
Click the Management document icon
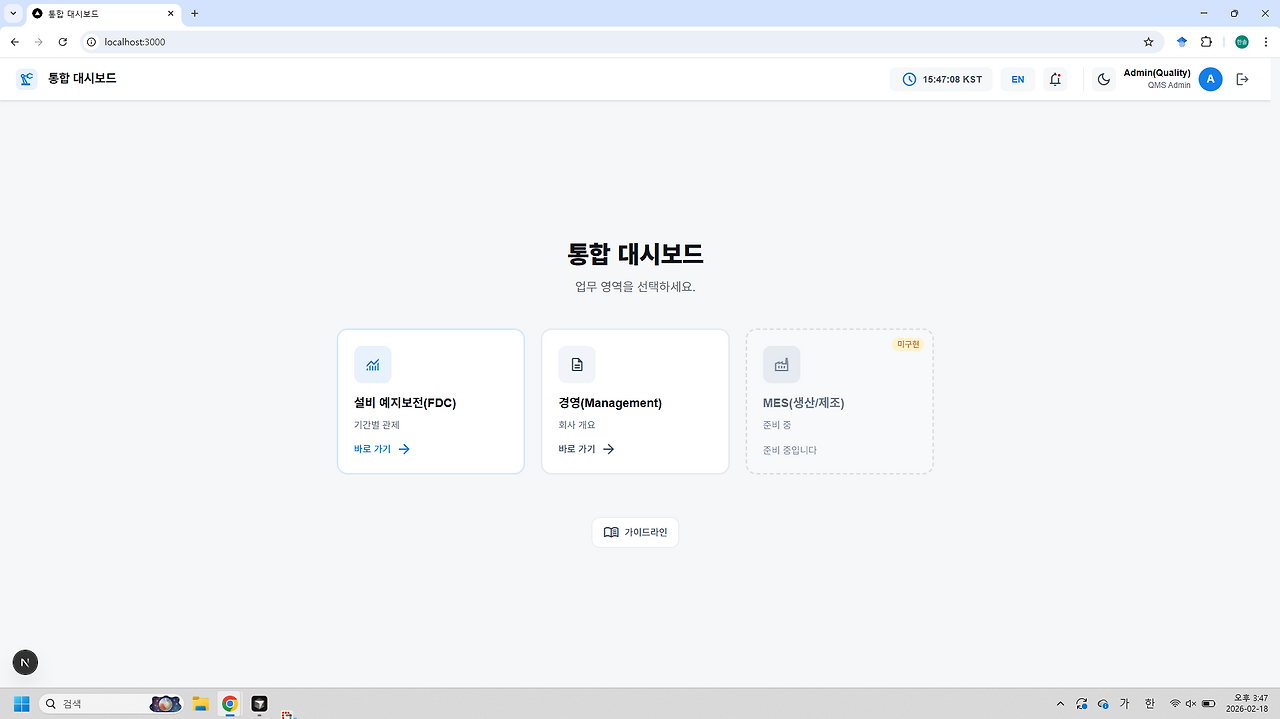(577, 365)
